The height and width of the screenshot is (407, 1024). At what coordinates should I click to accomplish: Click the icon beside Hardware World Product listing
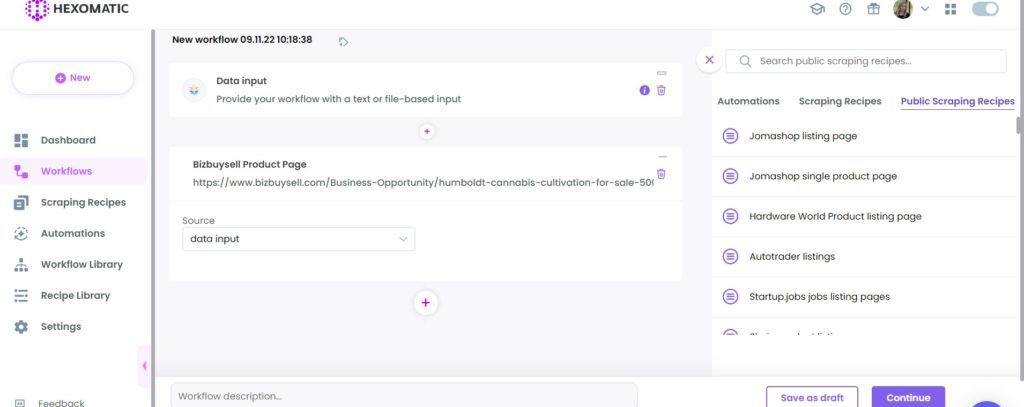(730, 217)
